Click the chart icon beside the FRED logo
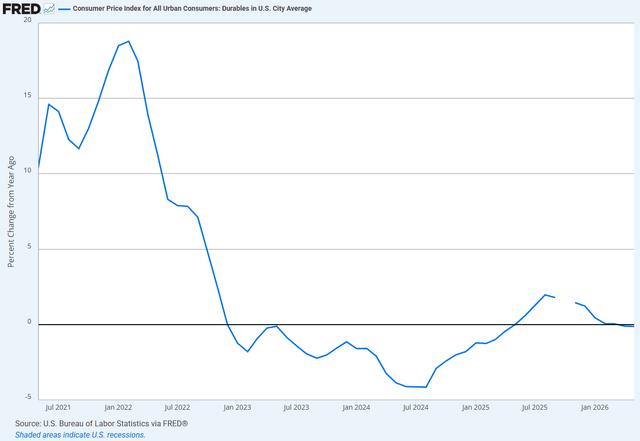 pyautogui.click(x=49, y=9)
